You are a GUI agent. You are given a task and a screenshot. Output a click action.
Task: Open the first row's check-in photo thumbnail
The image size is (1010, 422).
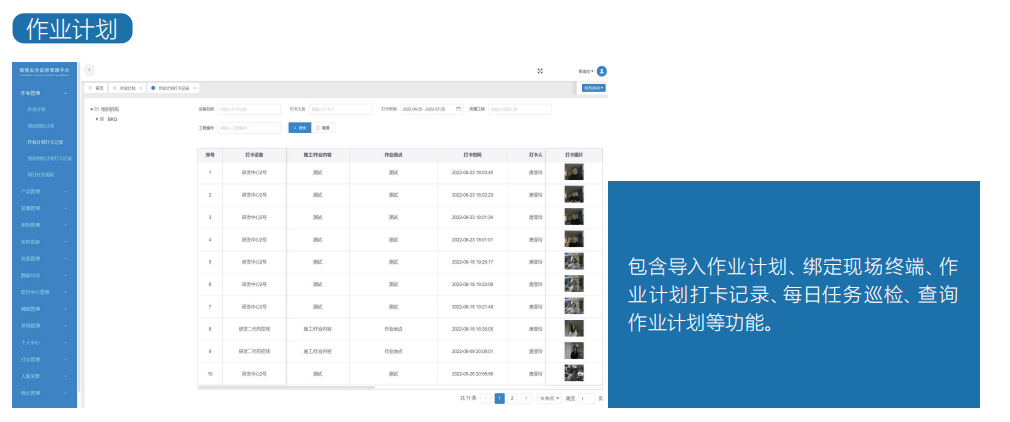pos(573,172)
